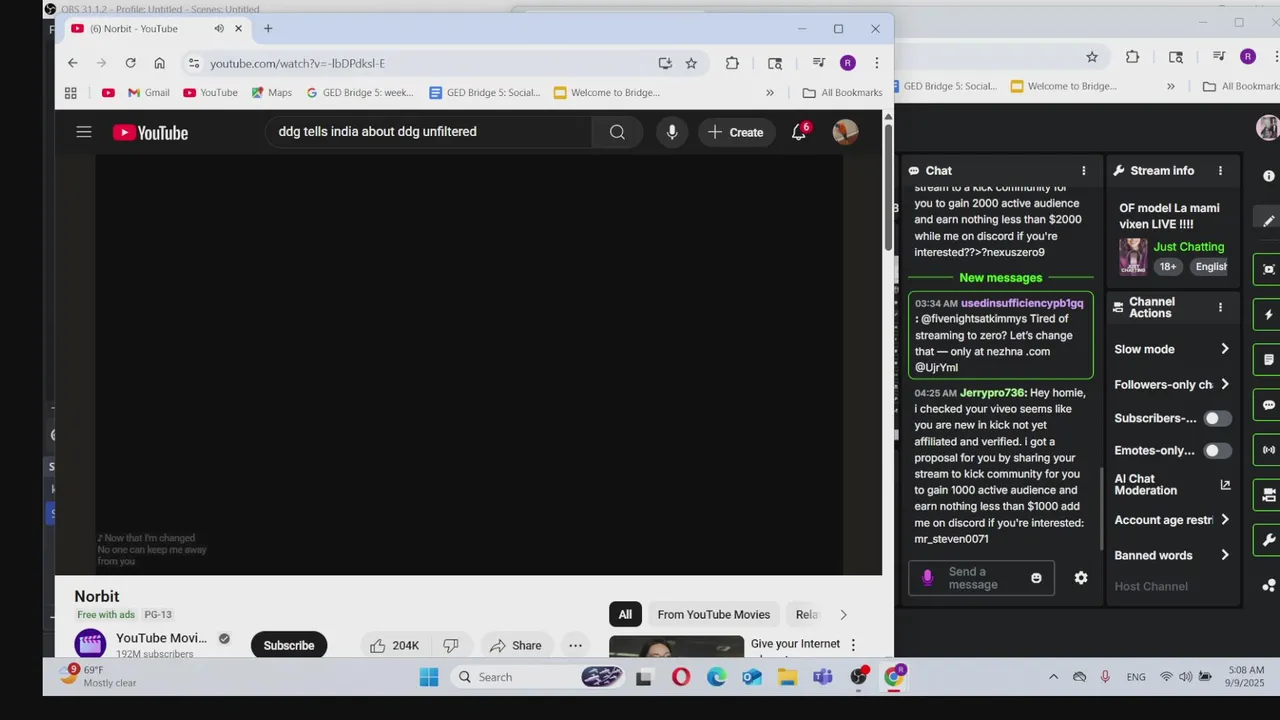Open the Chrome apps grid on the bookmarks bar
This screenshot has width=1280, height=720.
(70, 93)
